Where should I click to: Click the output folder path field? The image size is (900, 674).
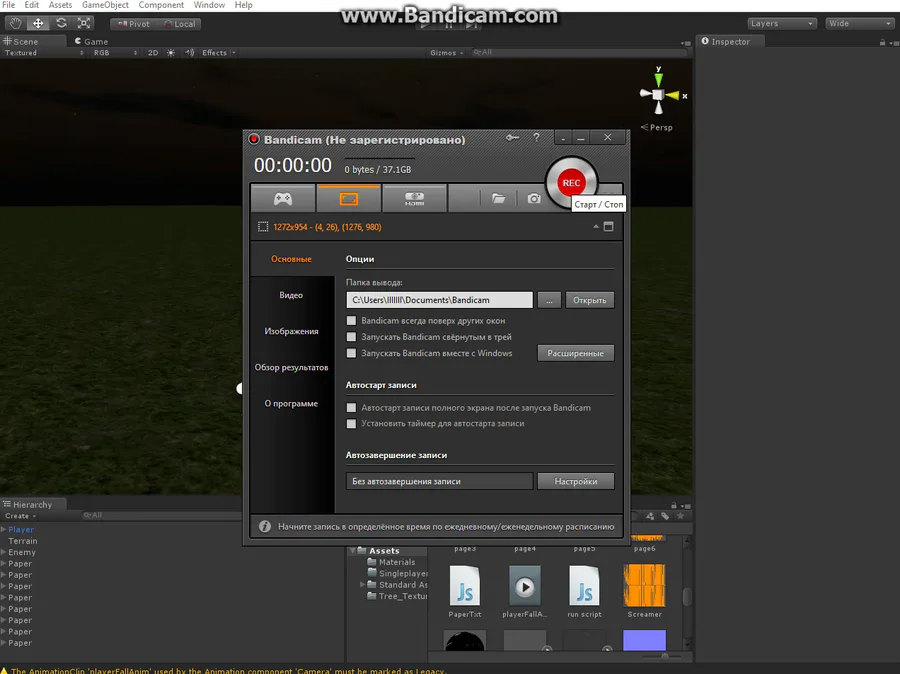[440, 300]
